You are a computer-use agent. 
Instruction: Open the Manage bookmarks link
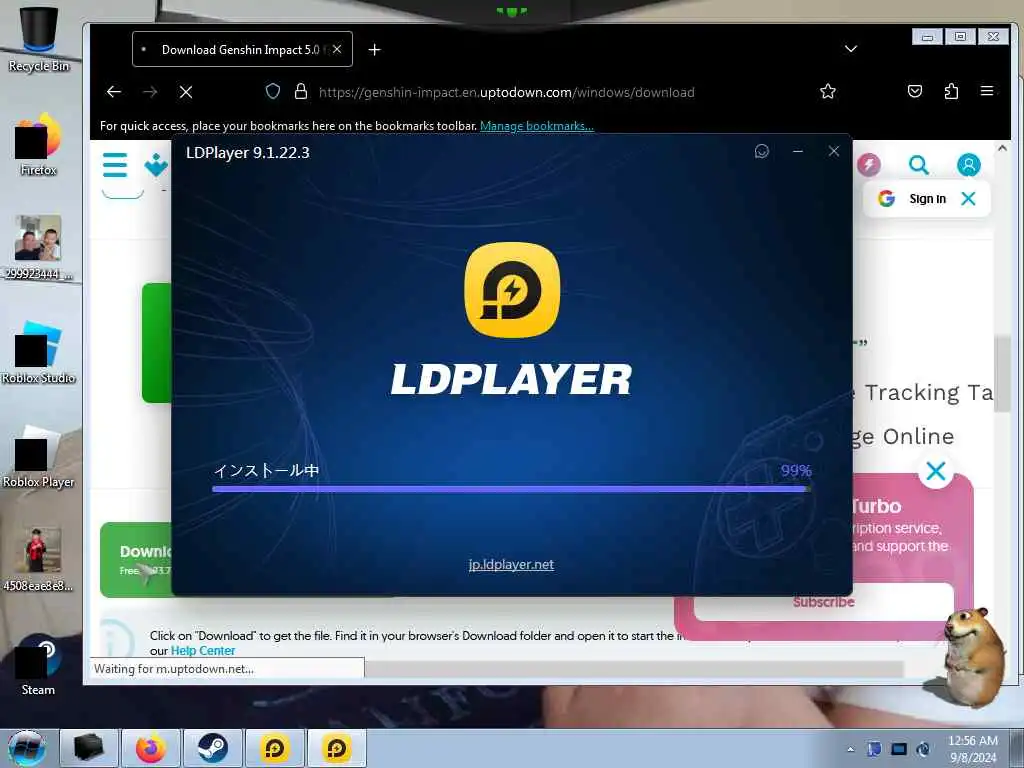(537, 126)
